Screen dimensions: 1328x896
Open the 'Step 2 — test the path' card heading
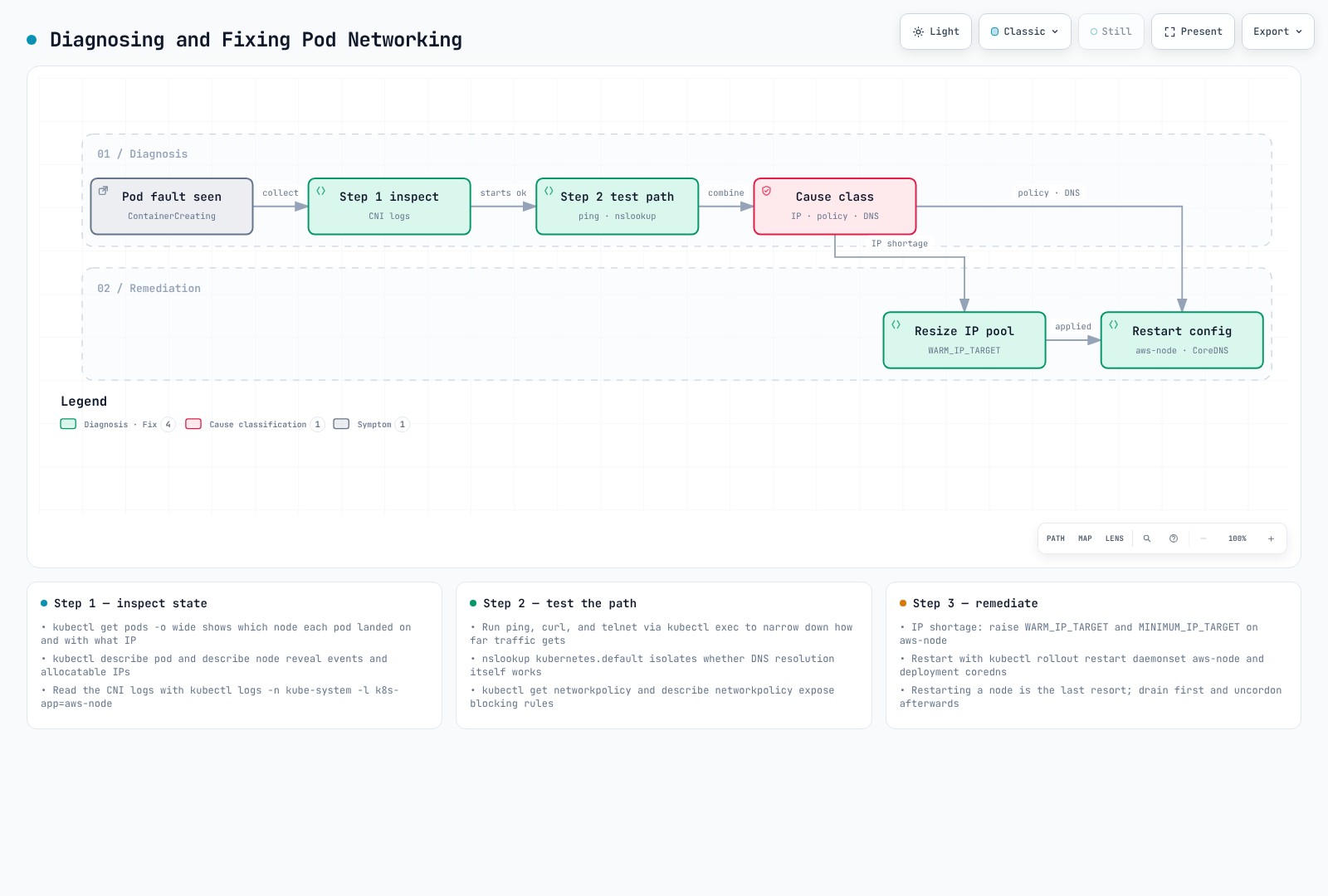[x=560, y=603]
